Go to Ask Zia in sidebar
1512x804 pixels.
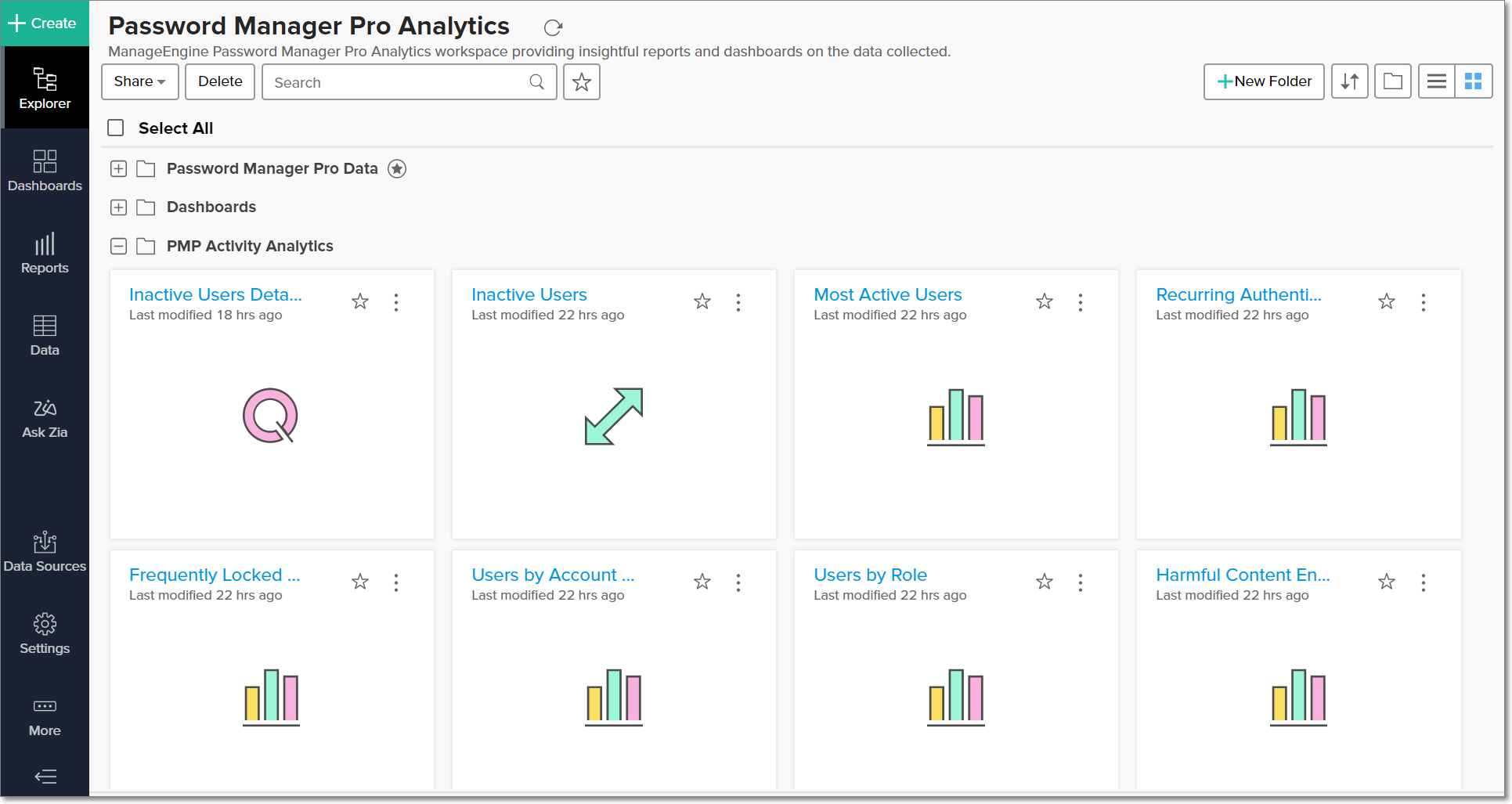45,419
